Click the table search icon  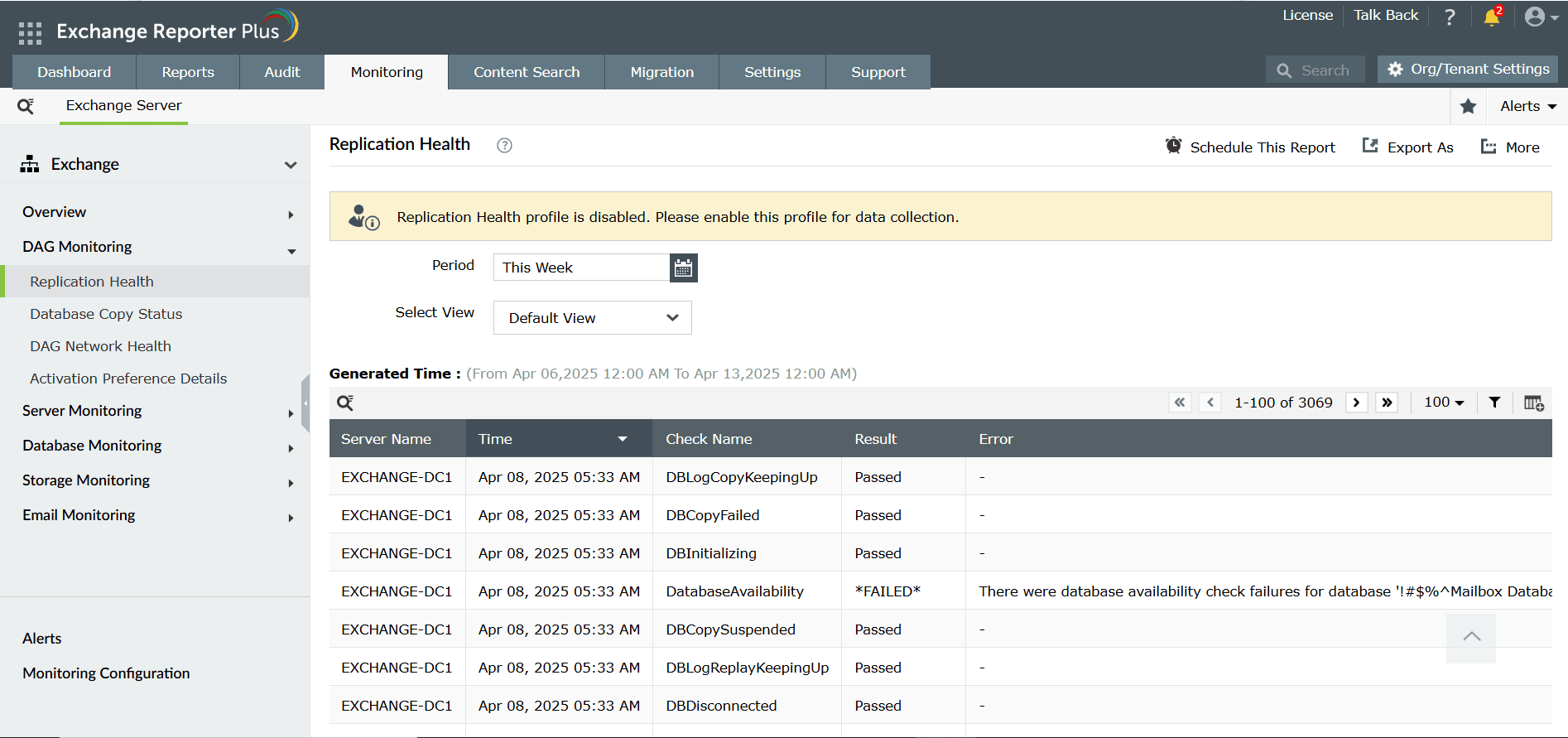(x=345, y=403)
